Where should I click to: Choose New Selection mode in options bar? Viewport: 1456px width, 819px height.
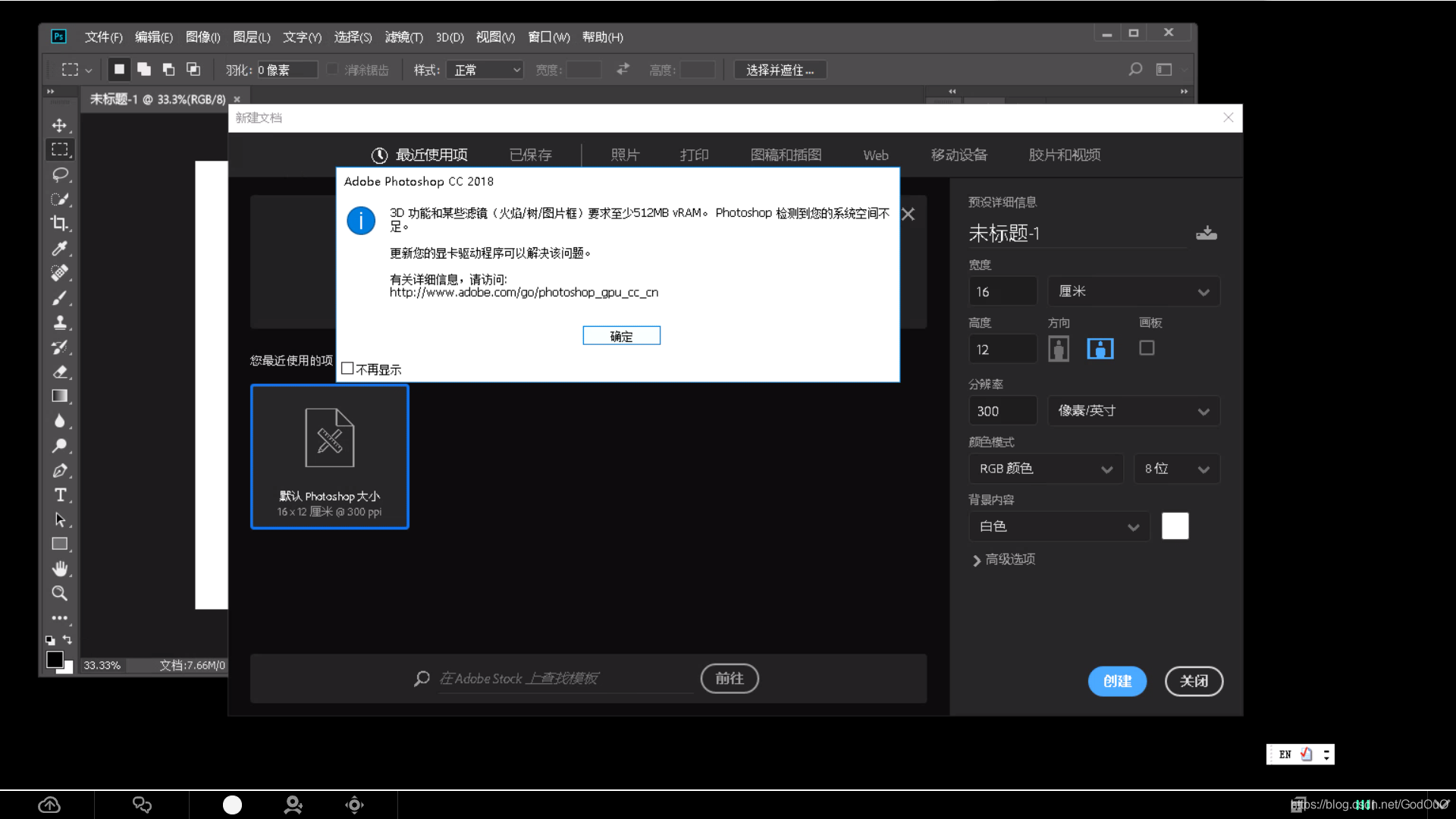[x=119, y=69]
